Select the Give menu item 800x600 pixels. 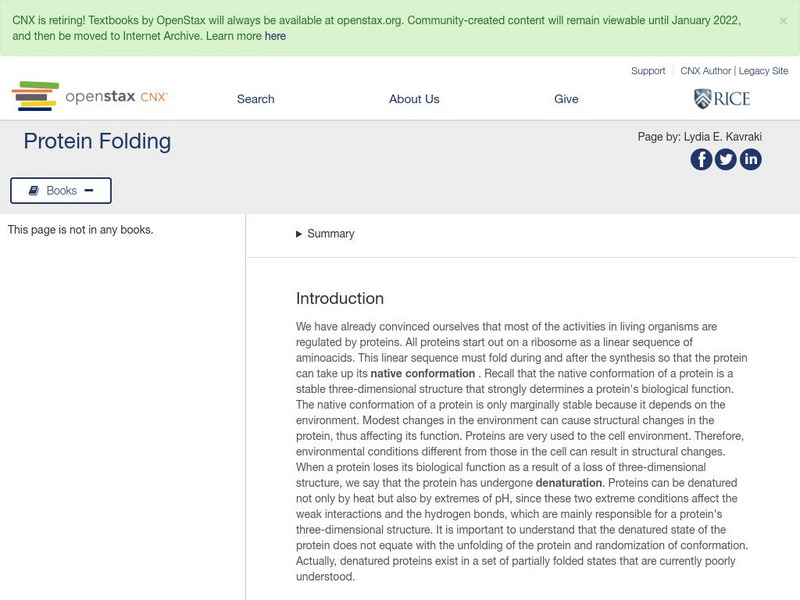566,99
